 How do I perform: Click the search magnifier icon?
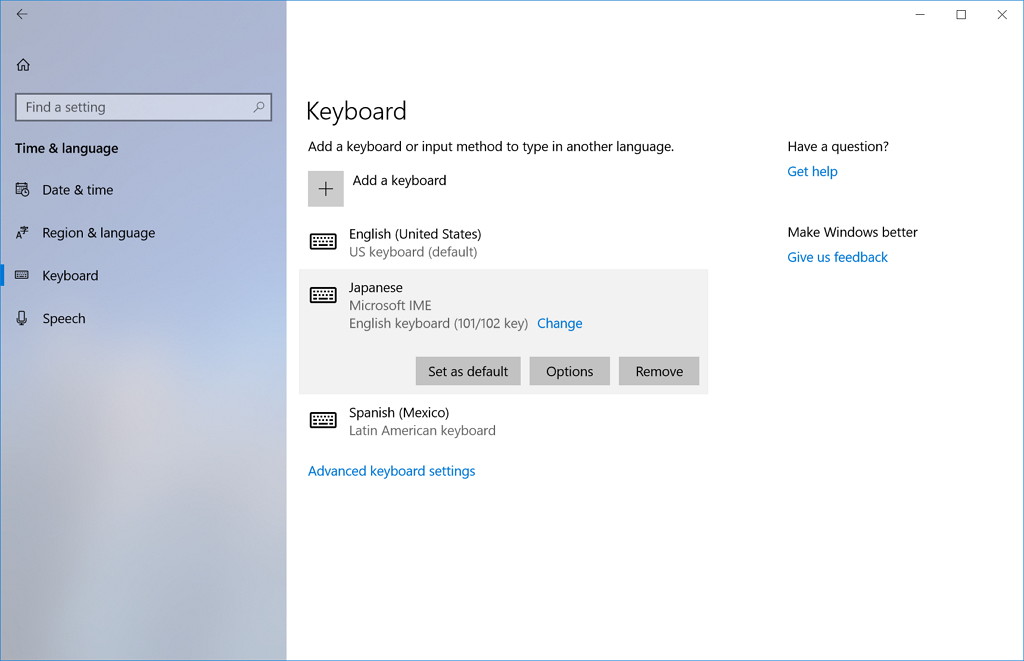pyautogui.click(x=259, y=107)
